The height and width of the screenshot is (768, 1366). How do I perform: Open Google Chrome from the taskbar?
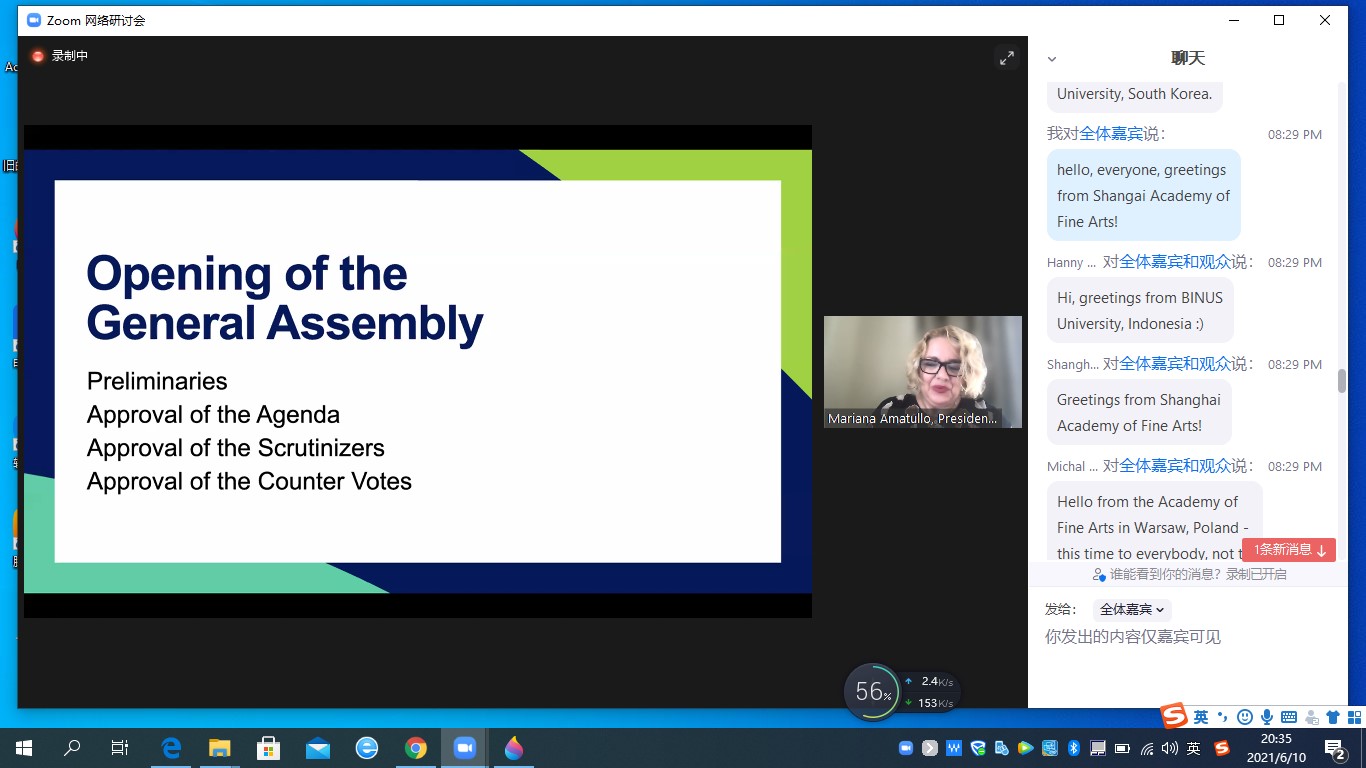[x=416, y=748]
